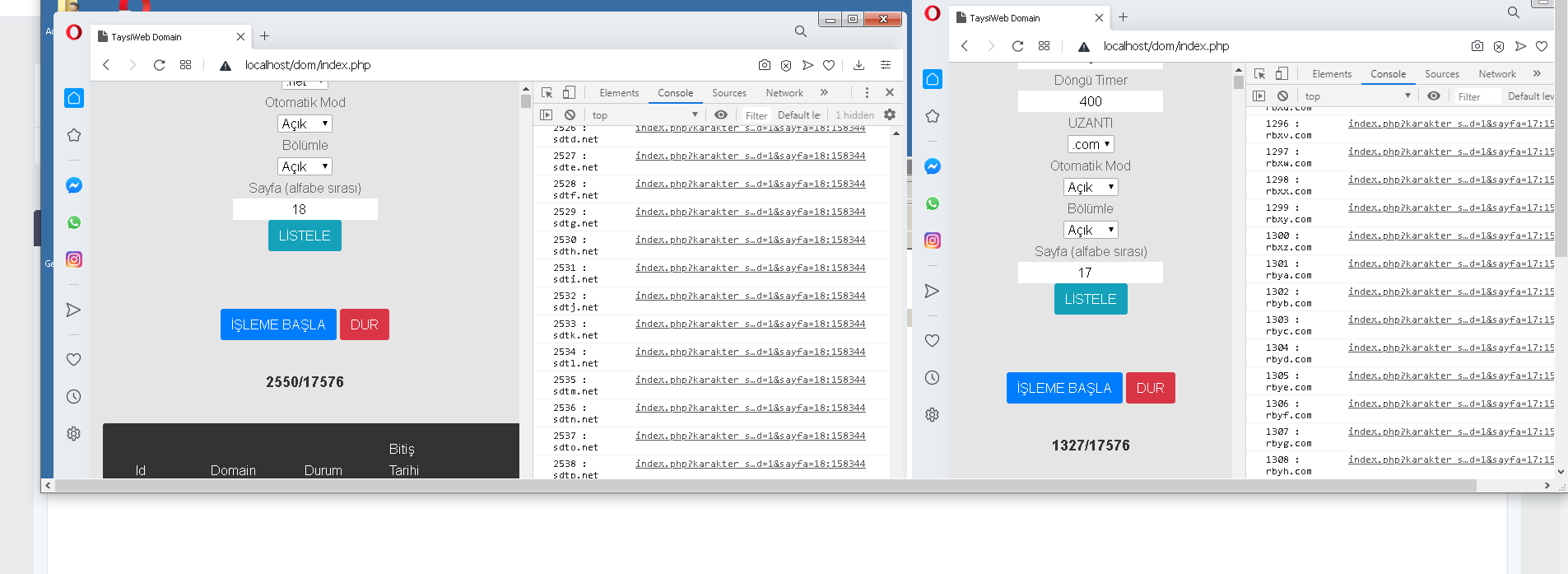This screenshot has height=574, width=1568.
Task: Open UZANTI .com dropdown in right window
Action: [1091, 144]
